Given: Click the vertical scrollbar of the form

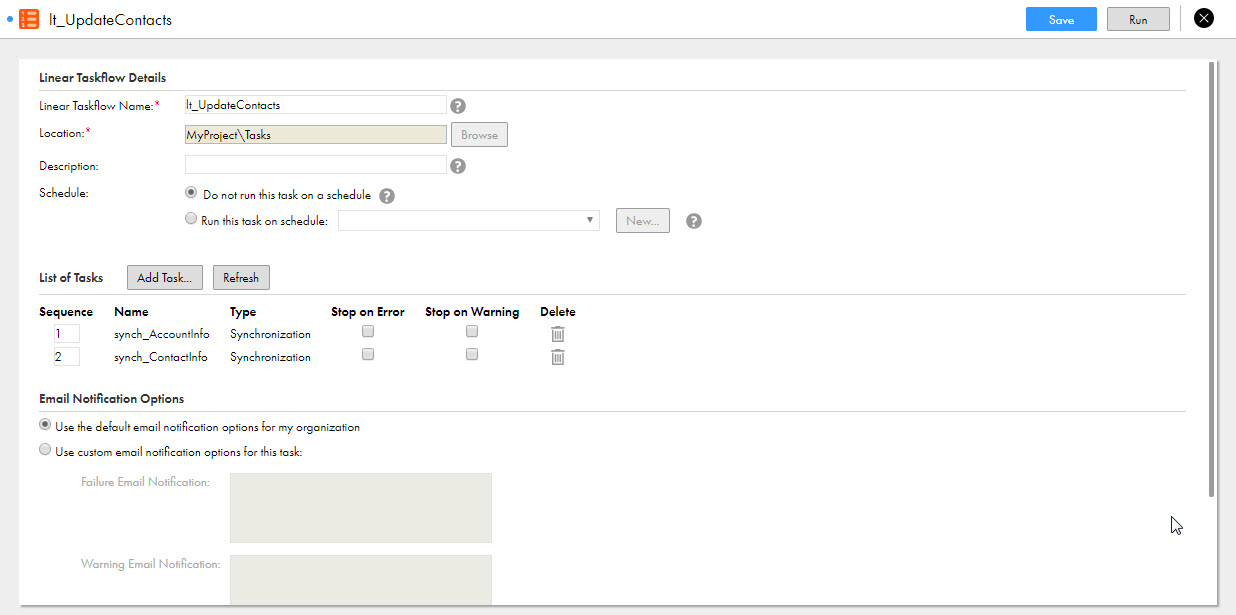Looking at the screenshot, I should click(x=1212, y=280).
